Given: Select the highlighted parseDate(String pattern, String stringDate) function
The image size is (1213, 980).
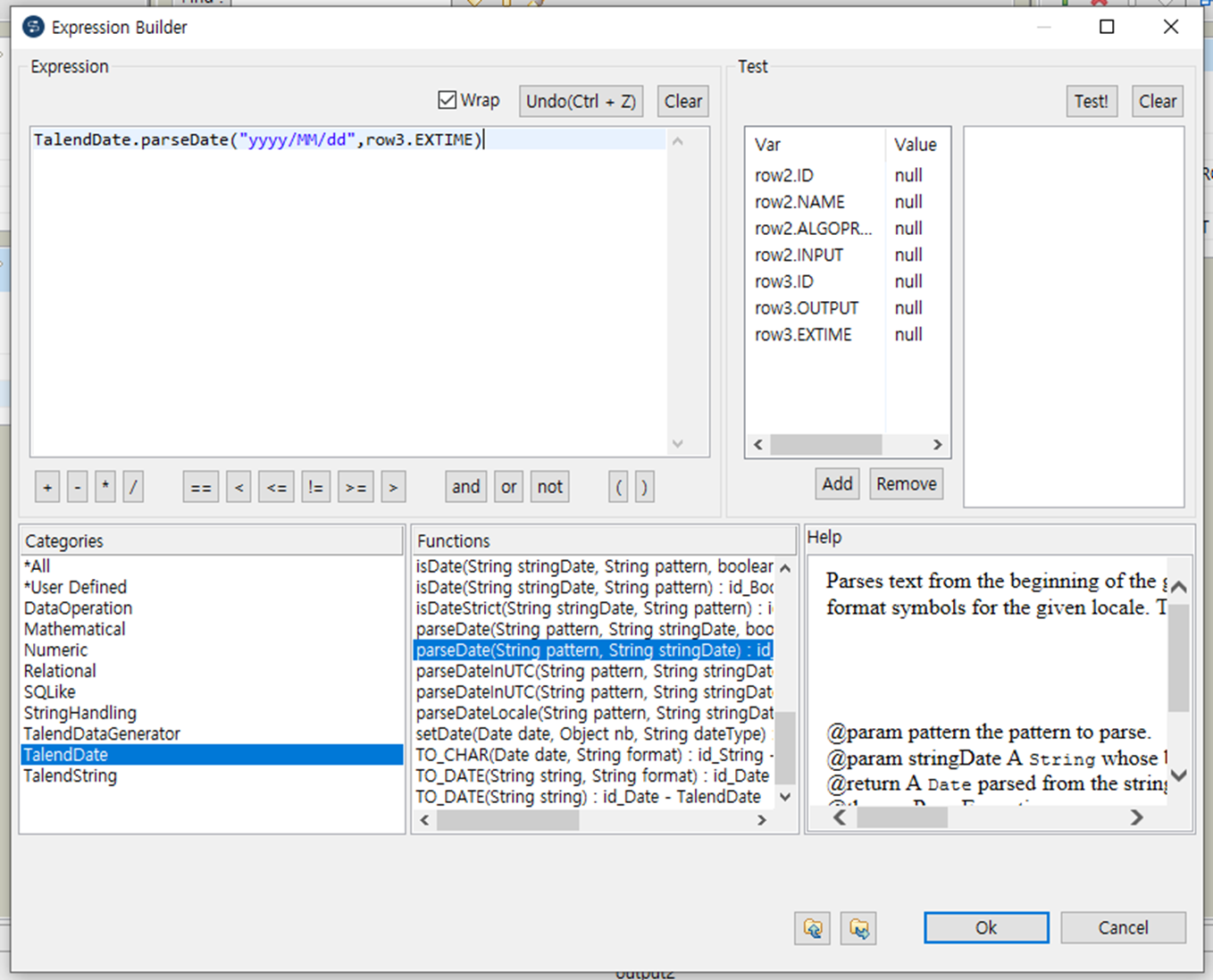Looking at the screenshot, I should coord(594,649).
